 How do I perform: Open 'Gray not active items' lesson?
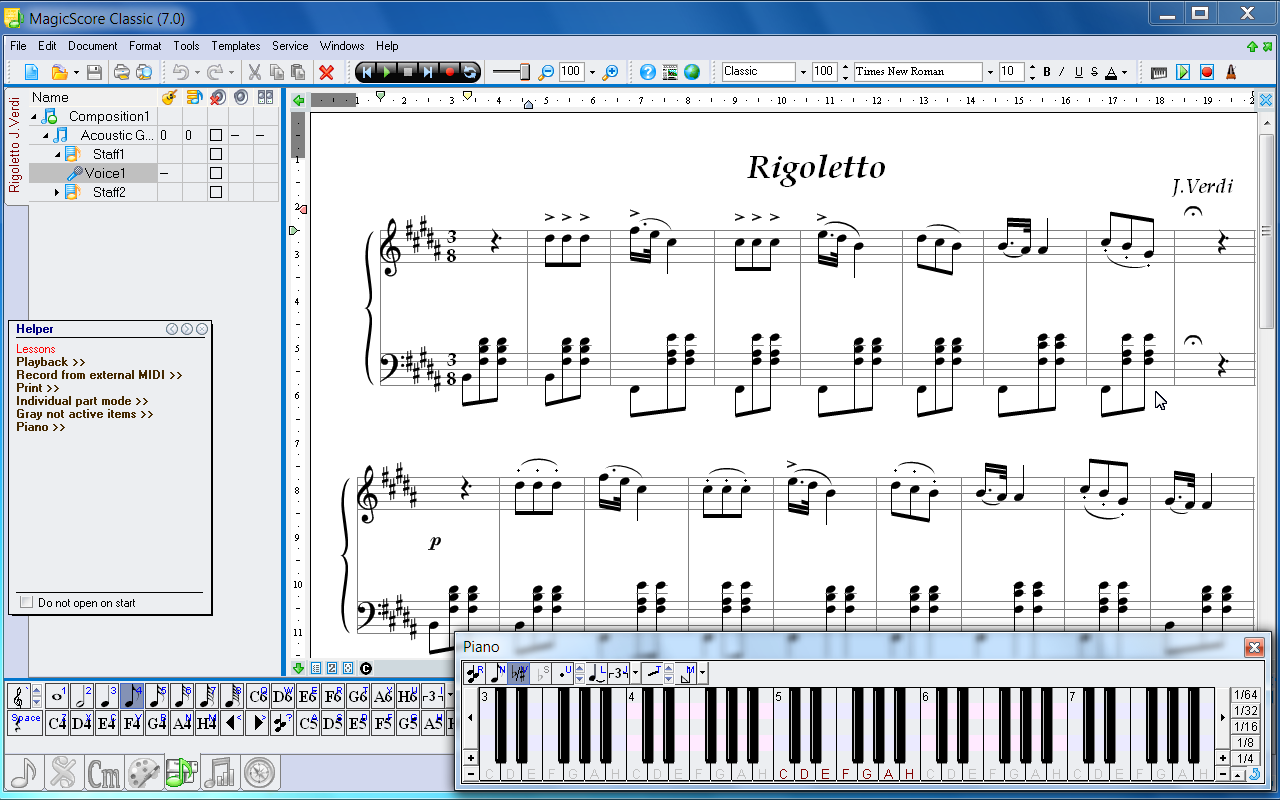[x=85, y=414]
